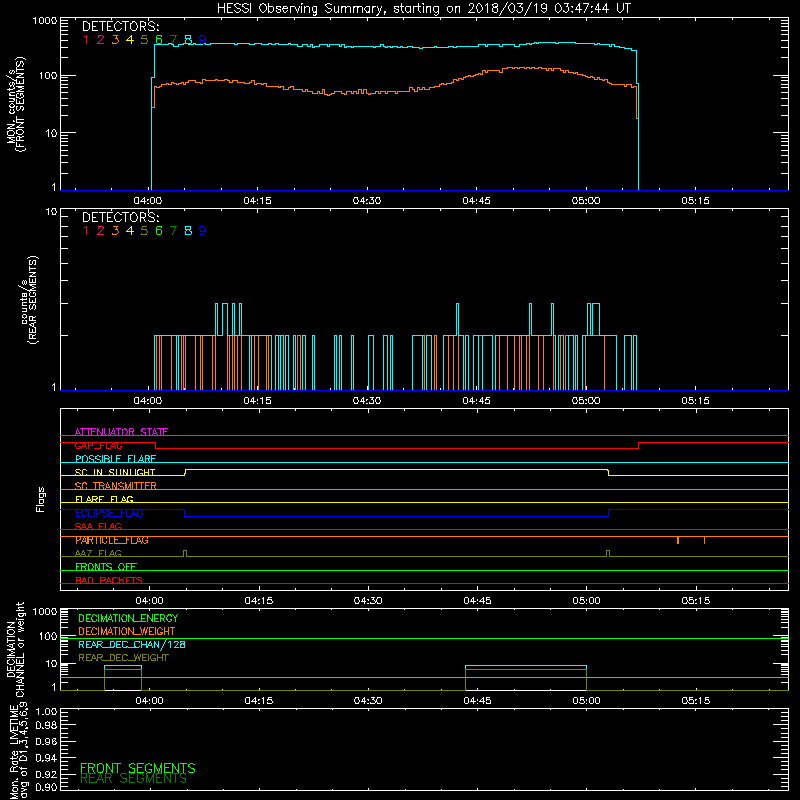Click the SC_IN_SUNLIGHT flag label
Screen dimensions: 800x800
pyautogui.click(x=115, y=472)
